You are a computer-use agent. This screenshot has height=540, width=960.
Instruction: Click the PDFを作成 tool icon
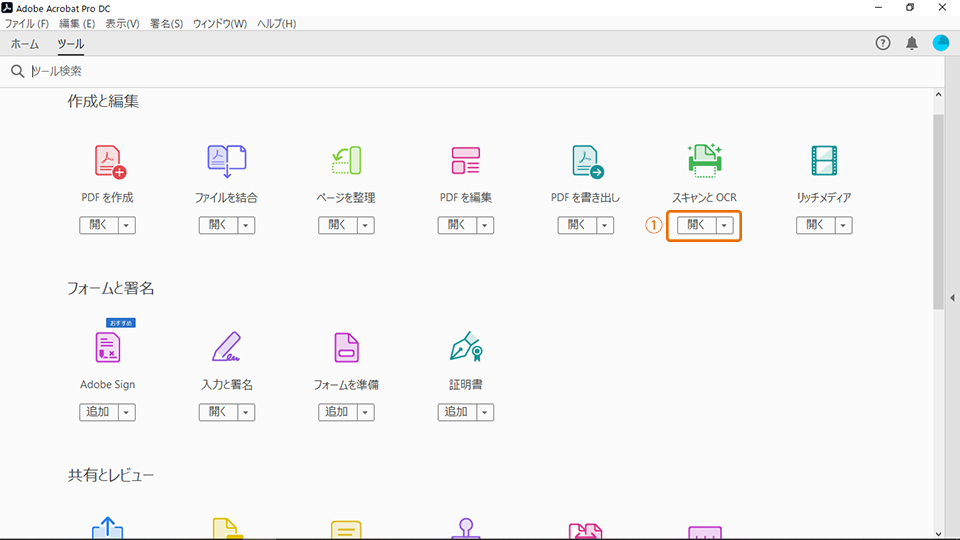coord(110,162)
